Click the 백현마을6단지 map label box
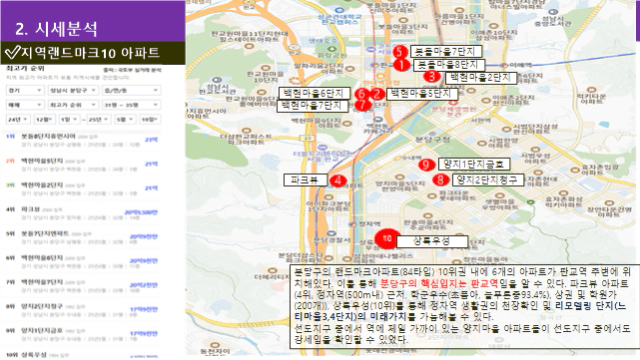 click(314, 93)
